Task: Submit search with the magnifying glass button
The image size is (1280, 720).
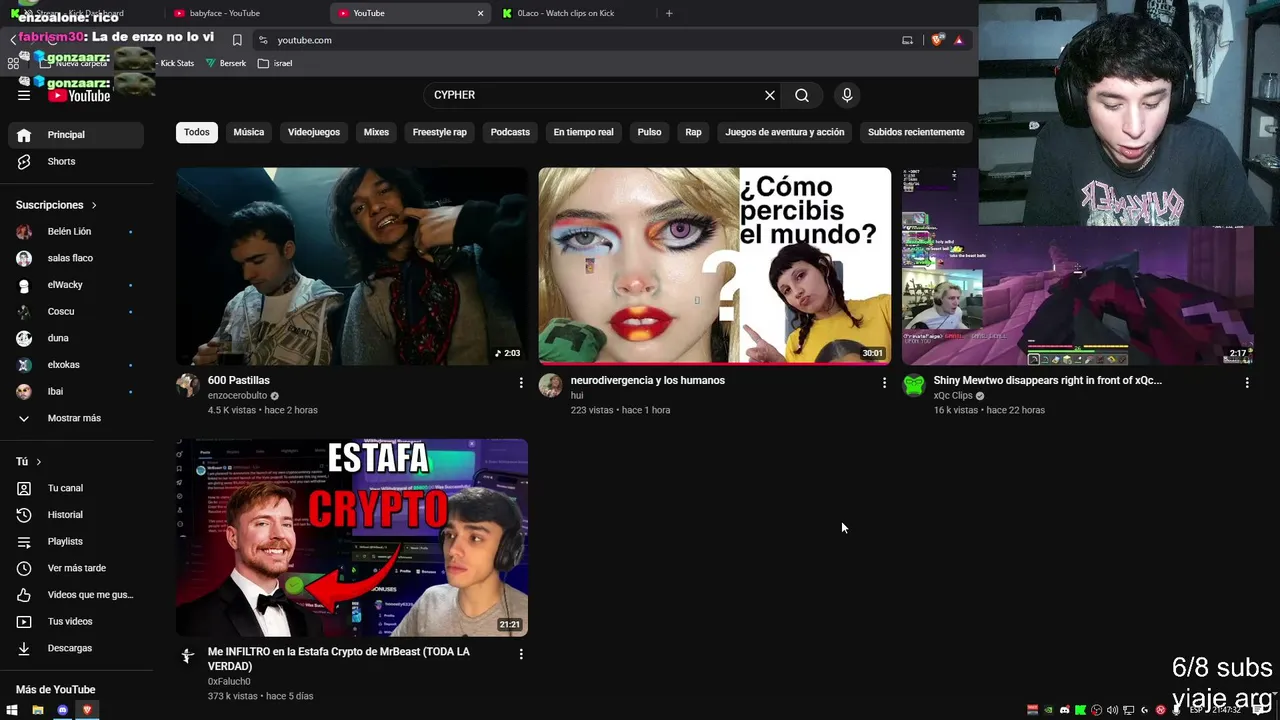Action: (x=802, y=95)
